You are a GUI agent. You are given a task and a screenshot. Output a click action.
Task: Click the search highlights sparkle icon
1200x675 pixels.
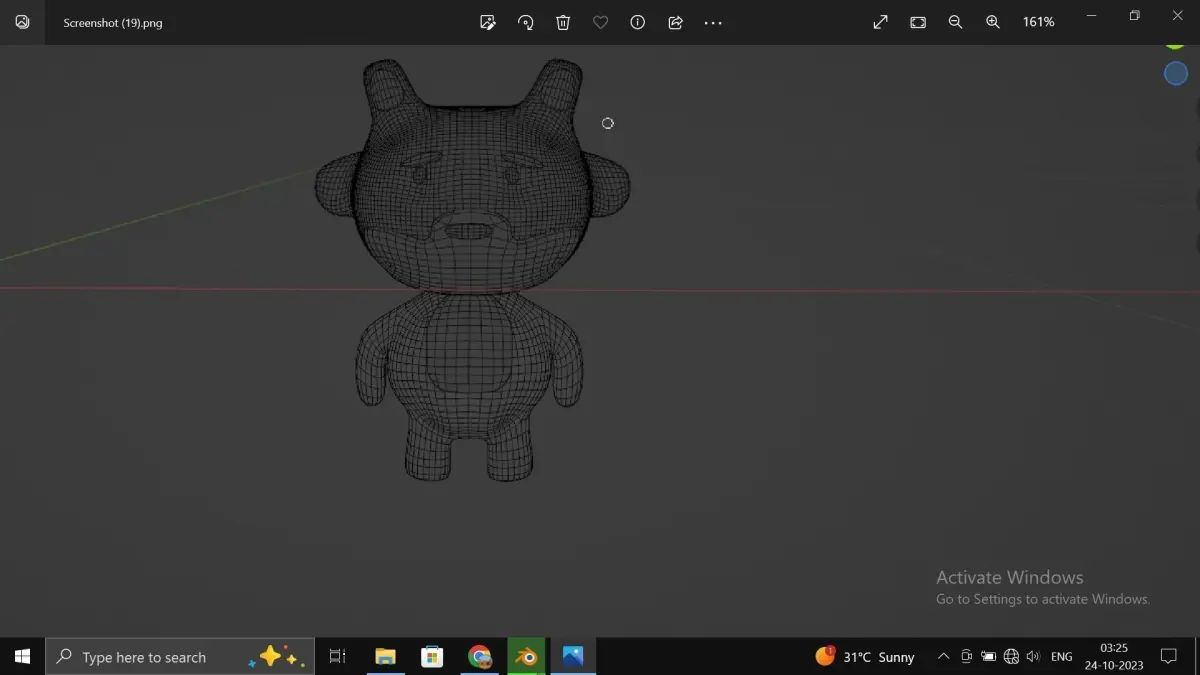click(x=277, y=657)
